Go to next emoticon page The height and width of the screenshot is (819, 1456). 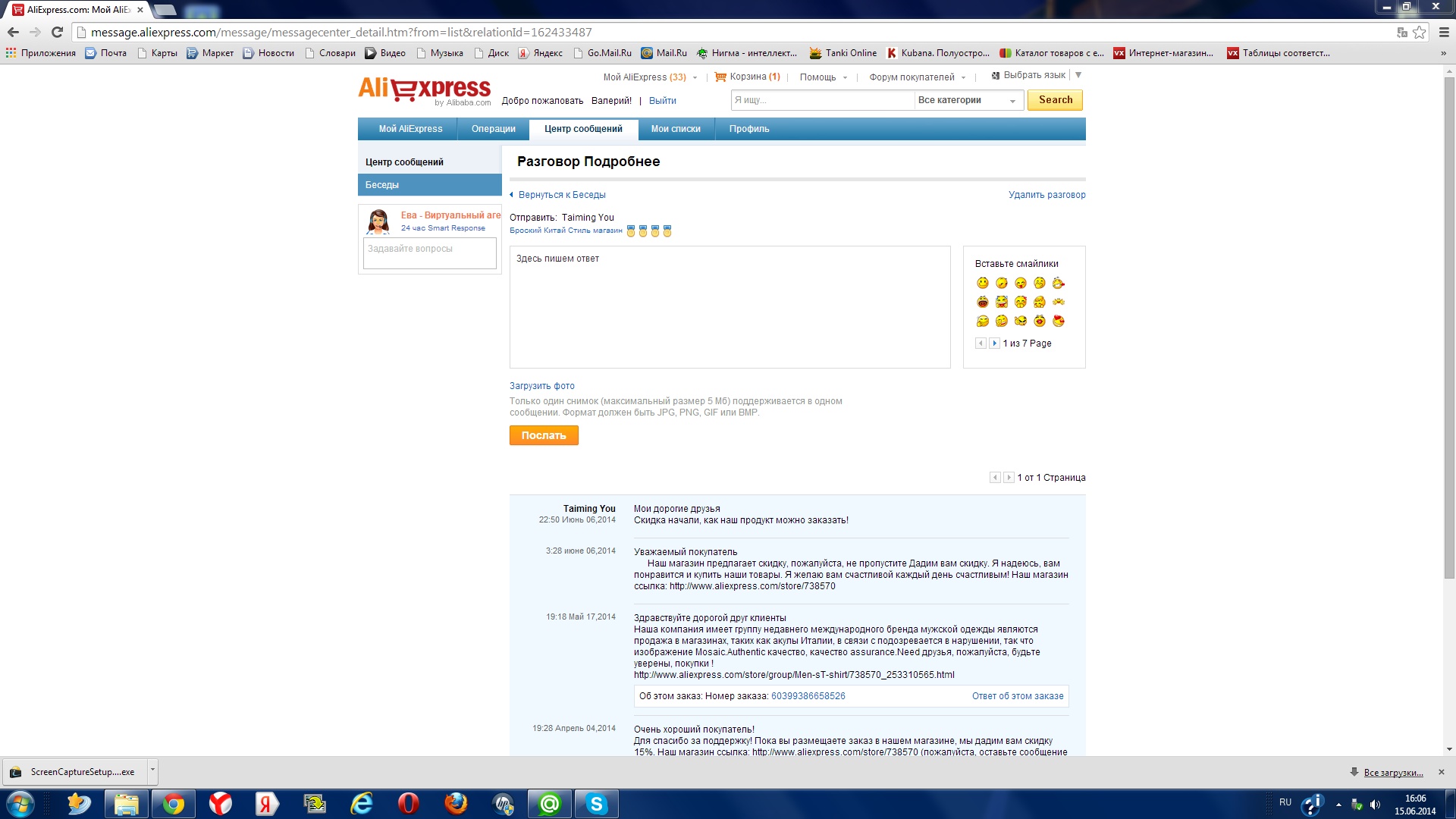994,344
